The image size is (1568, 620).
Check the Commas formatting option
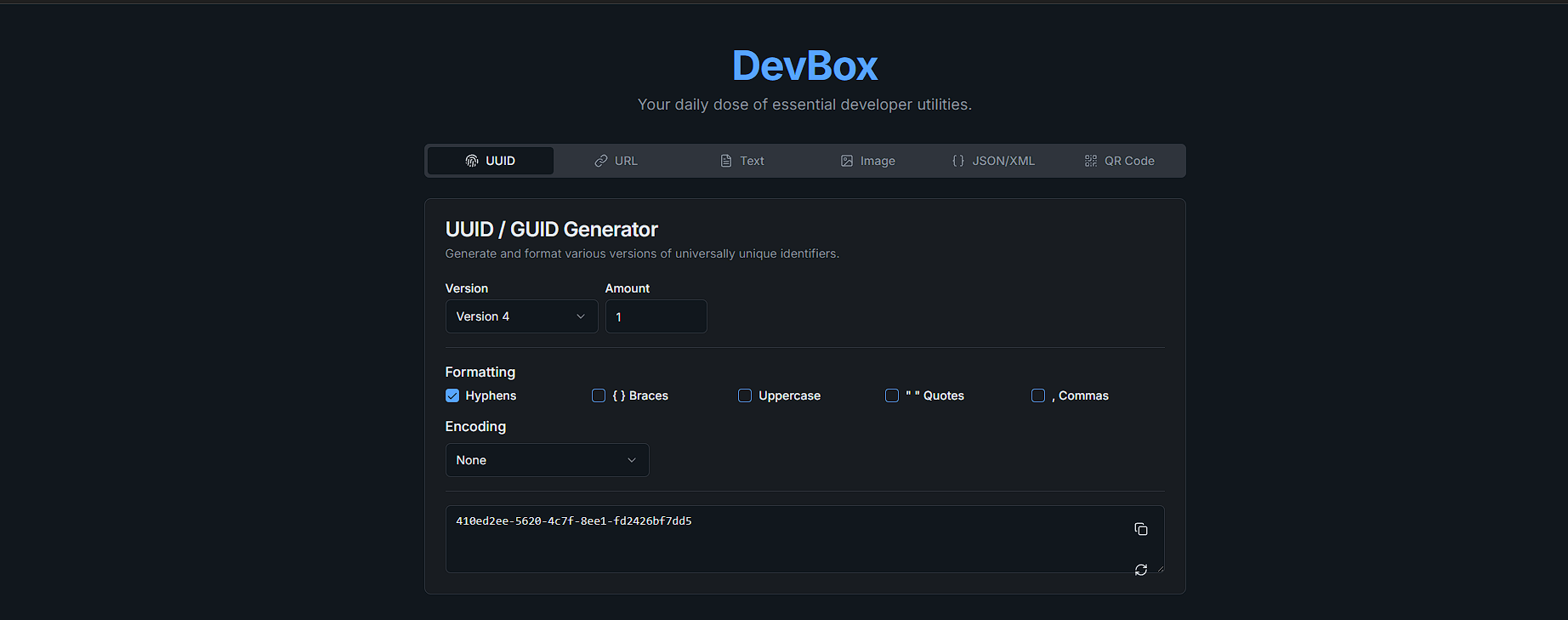point(1038,395)
